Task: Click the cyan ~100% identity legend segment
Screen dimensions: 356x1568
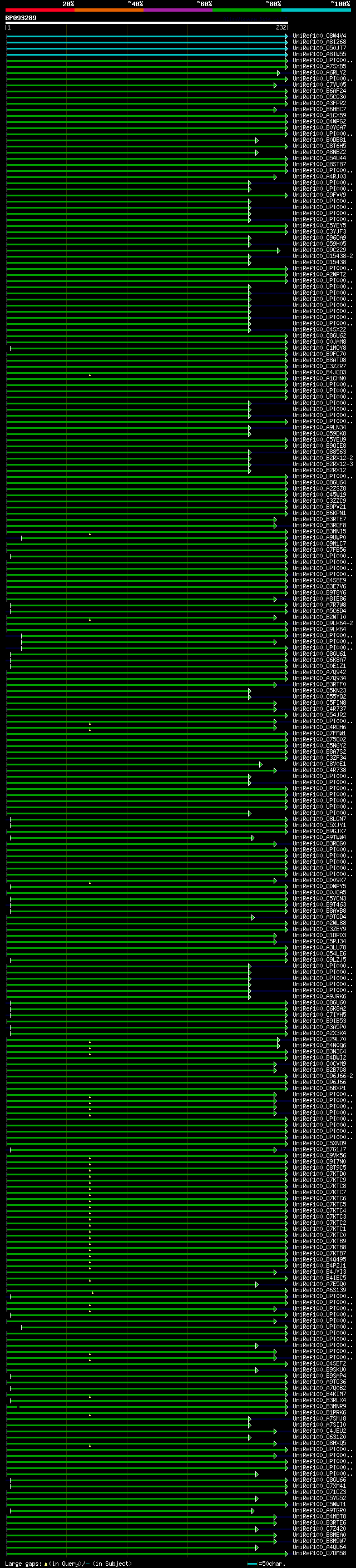Action: 317,10
